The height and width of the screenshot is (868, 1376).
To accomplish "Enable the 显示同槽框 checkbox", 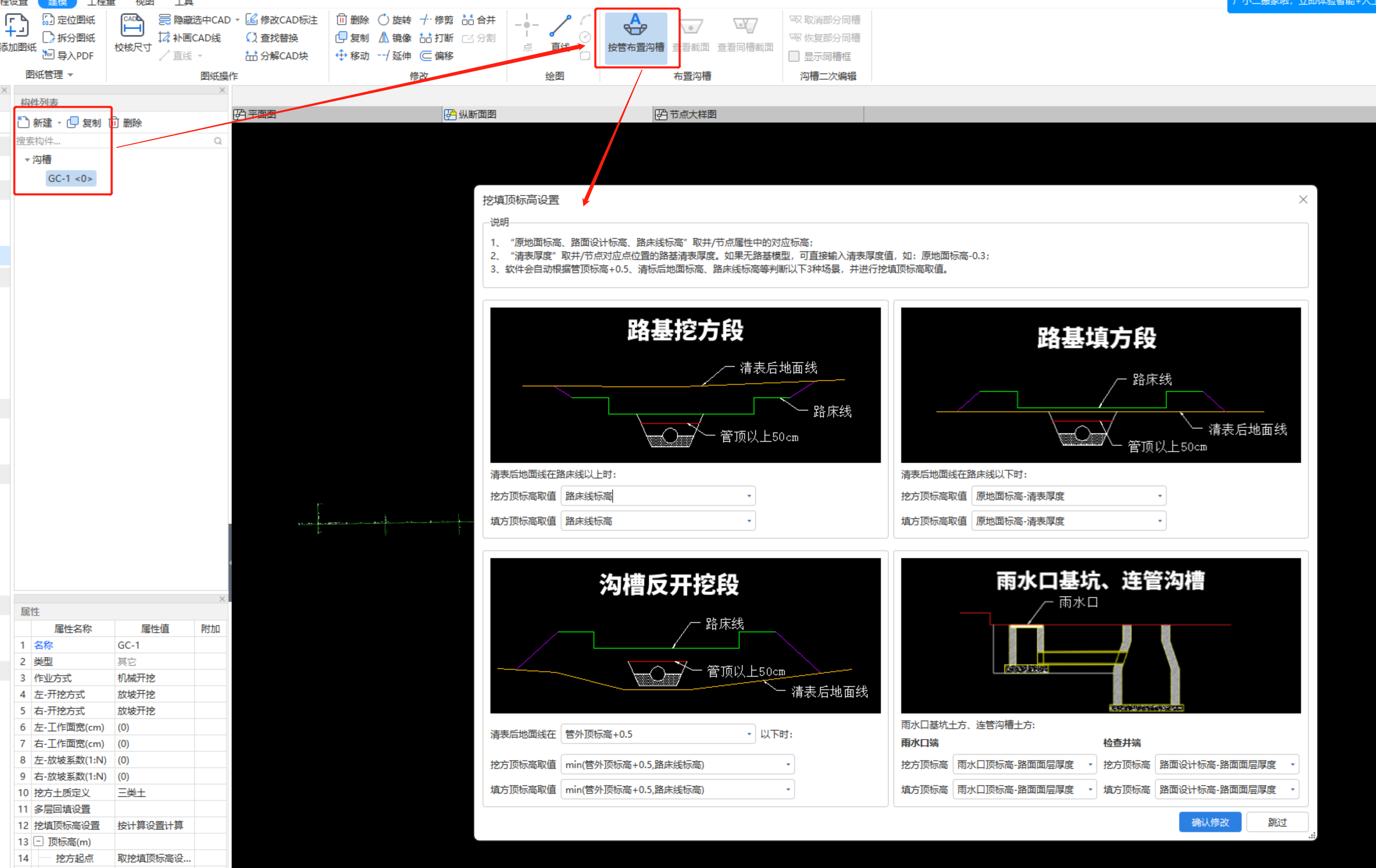I will coord(794,56).
